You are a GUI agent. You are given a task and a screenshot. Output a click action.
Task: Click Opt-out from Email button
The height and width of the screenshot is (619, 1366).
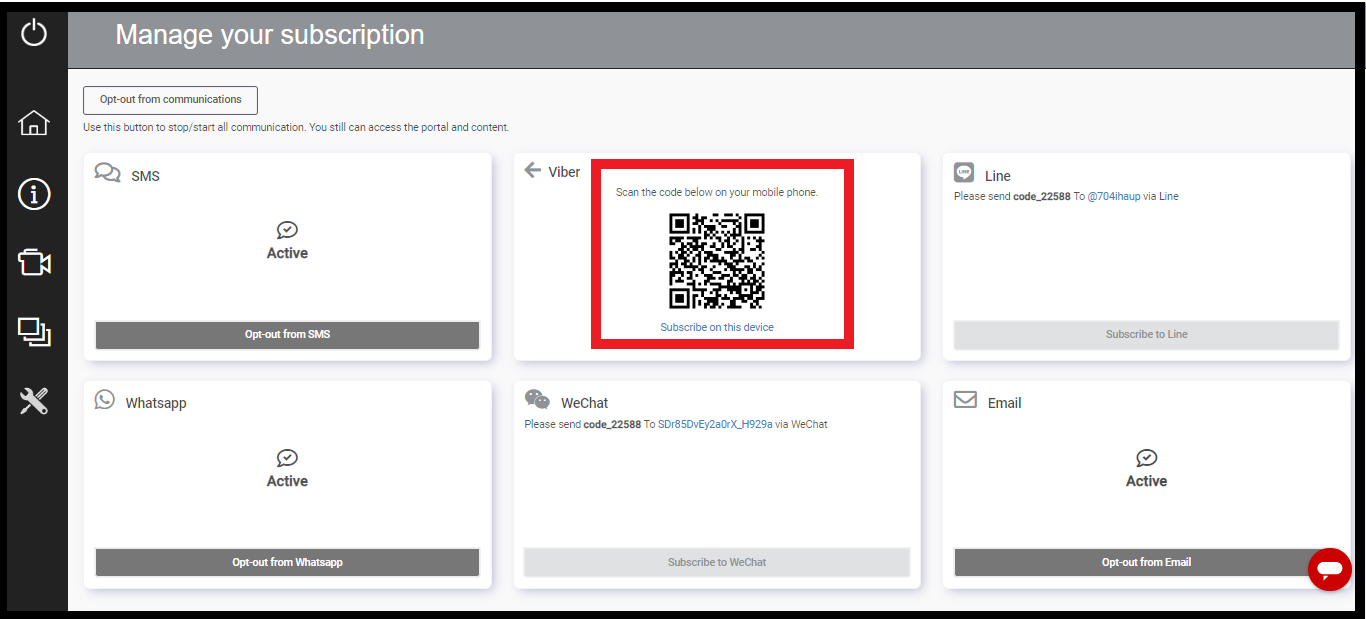[x=1146, y=562]
